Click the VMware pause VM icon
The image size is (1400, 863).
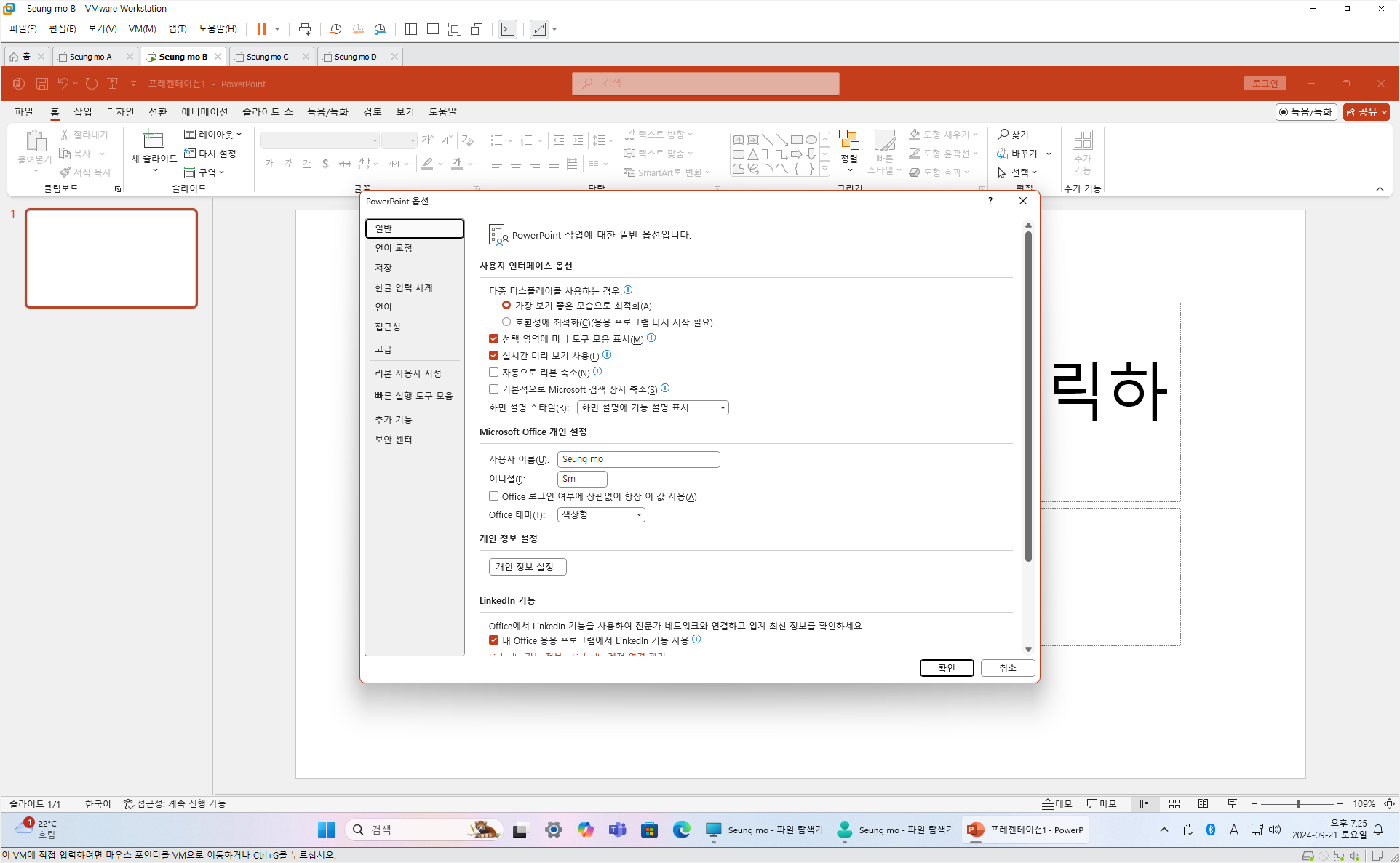(261, 29)
